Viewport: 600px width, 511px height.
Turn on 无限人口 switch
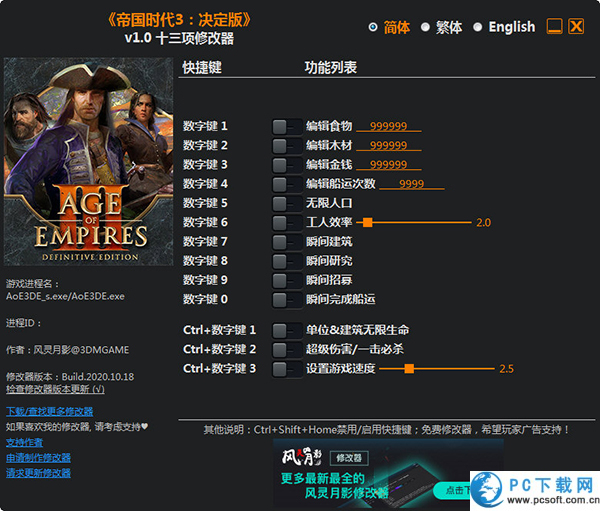[287, 204]
